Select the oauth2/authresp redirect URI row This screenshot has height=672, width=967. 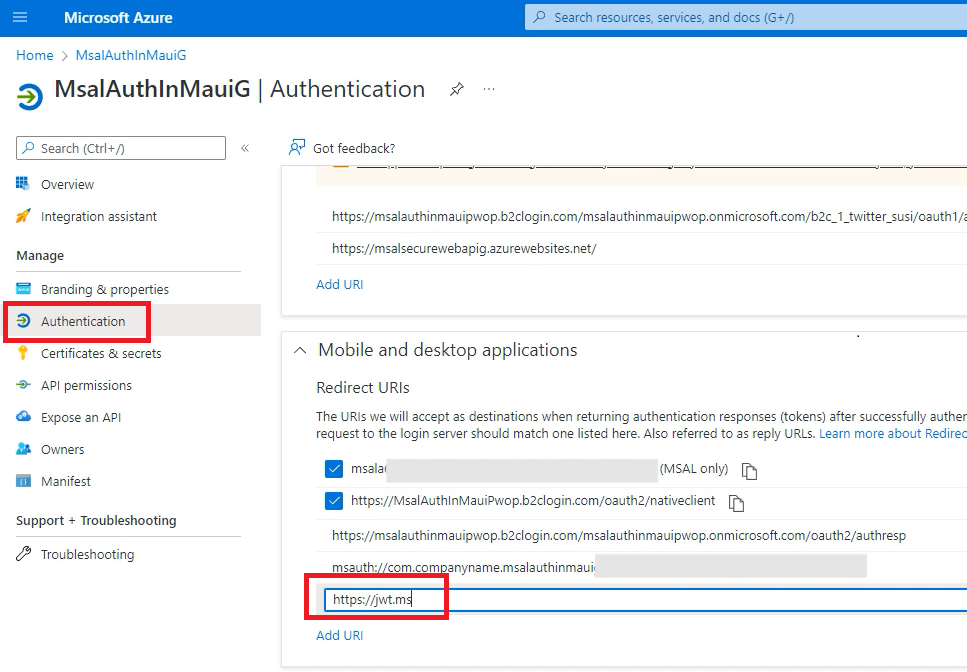[641, 536]
